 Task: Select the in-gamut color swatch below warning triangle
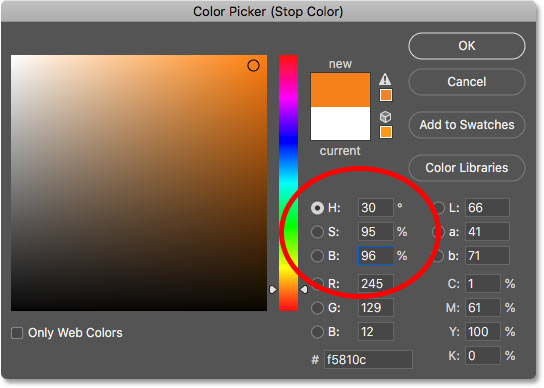pos(386,95)
